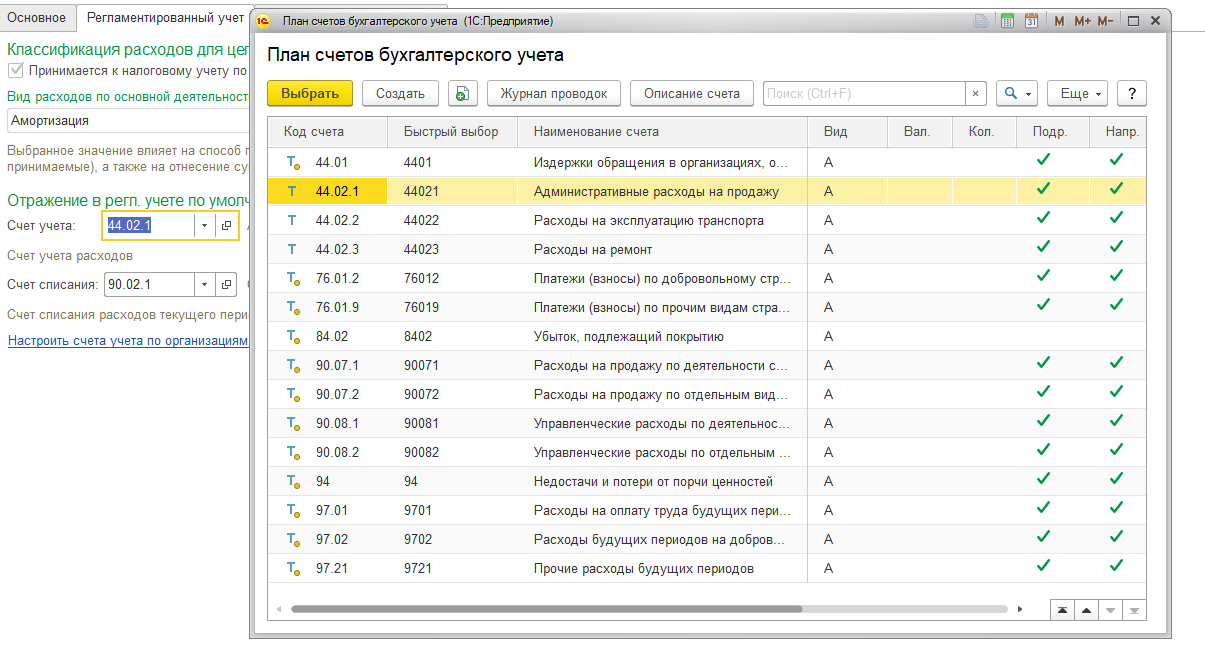Clear the search field with the × button

976,93
